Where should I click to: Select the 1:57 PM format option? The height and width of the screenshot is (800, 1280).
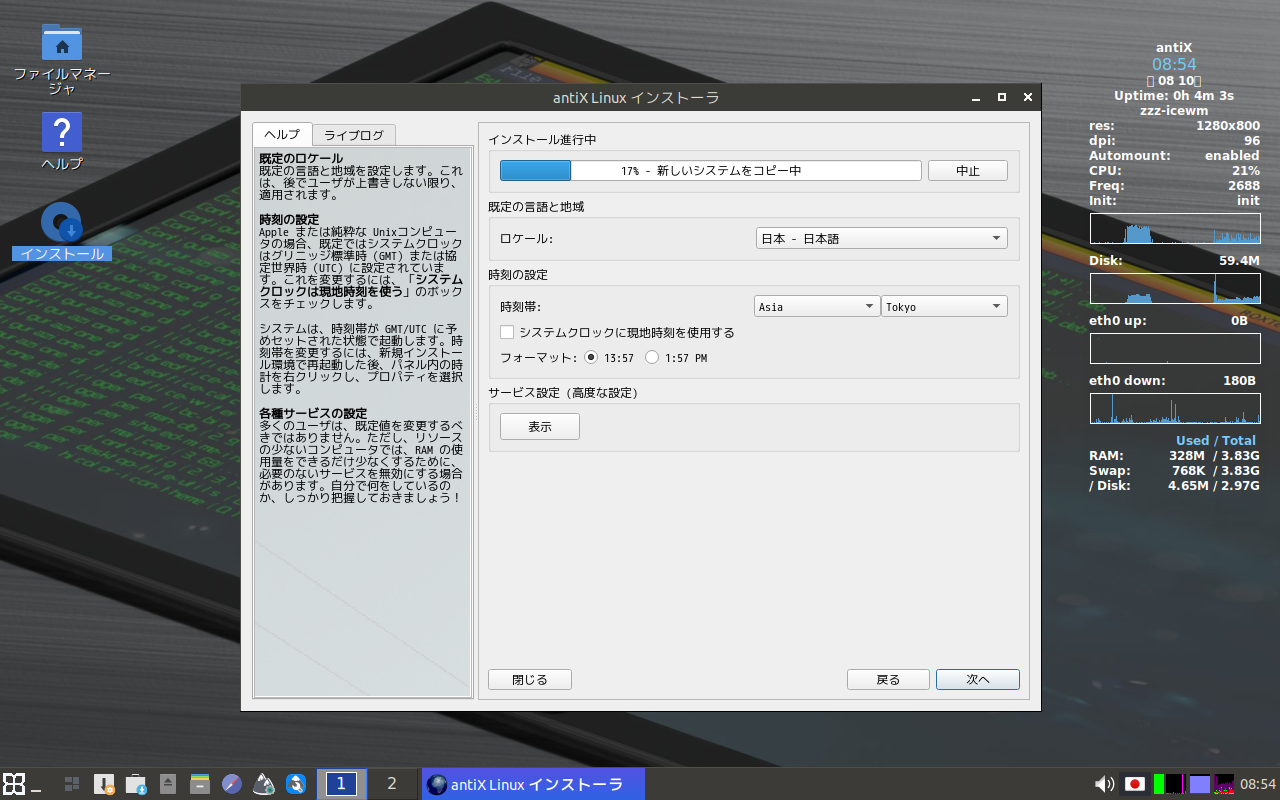pyautogui.click(x=652, y=357)
